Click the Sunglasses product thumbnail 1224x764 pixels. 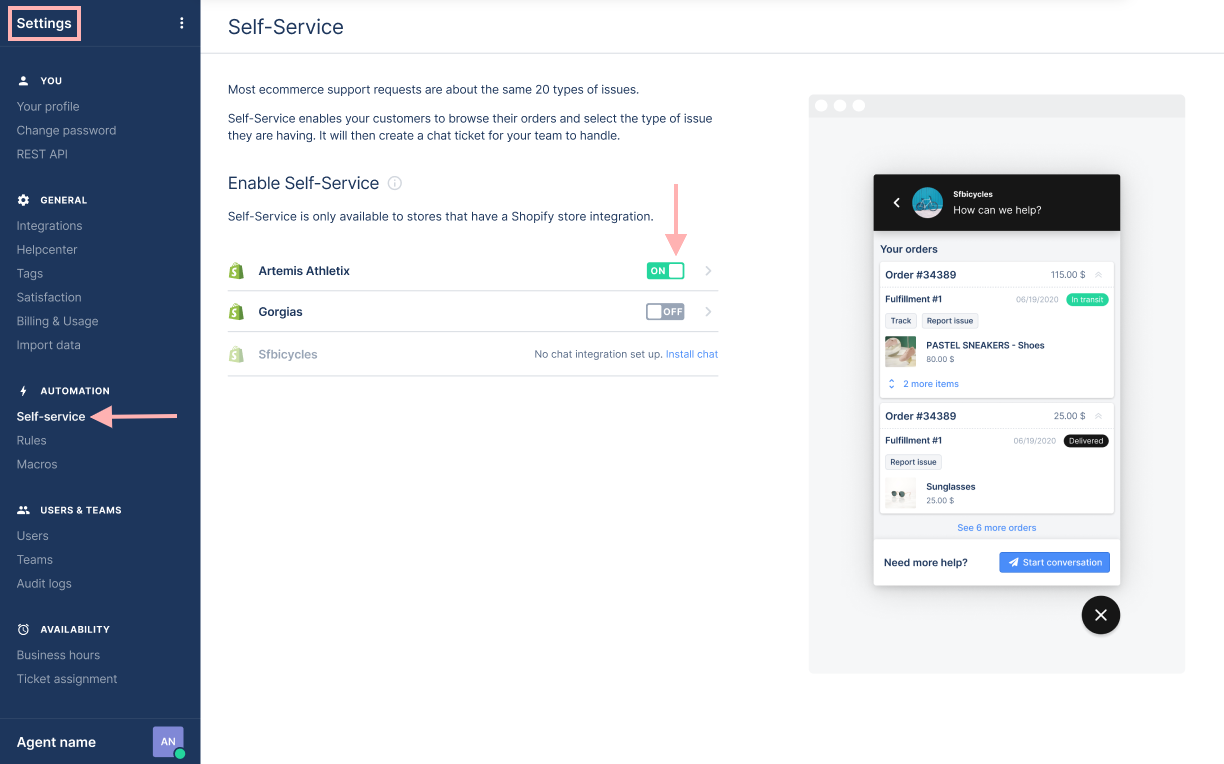[900, 493]
